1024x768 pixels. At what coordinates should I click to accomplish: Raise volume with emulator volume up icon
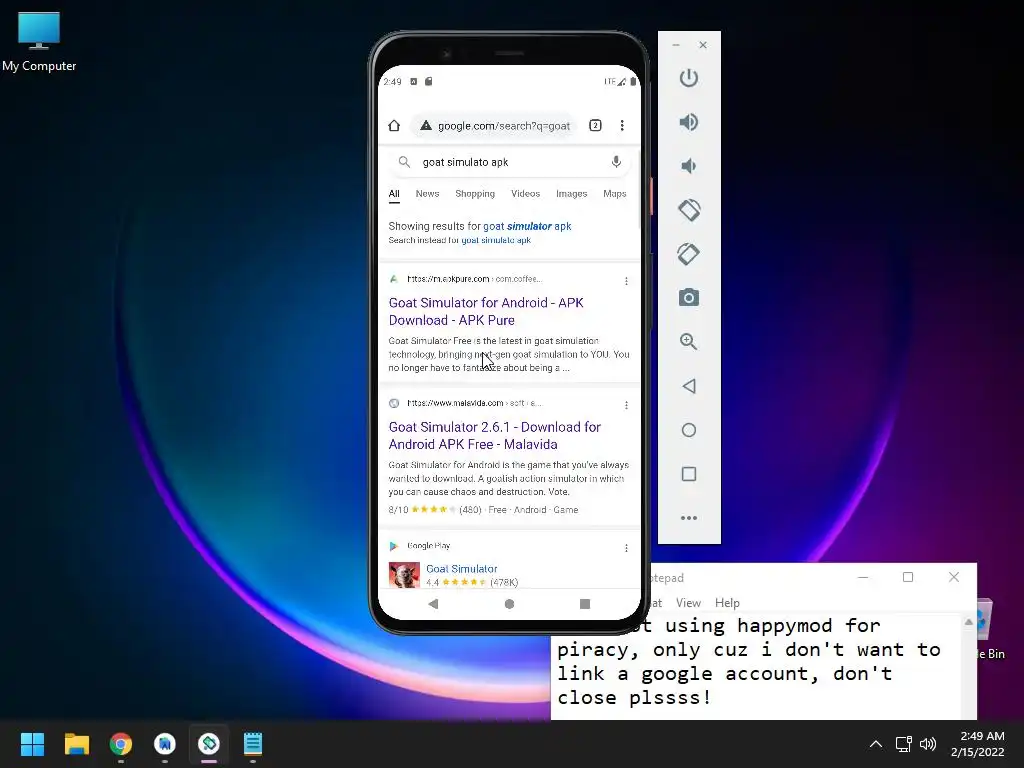click(688, 122)
